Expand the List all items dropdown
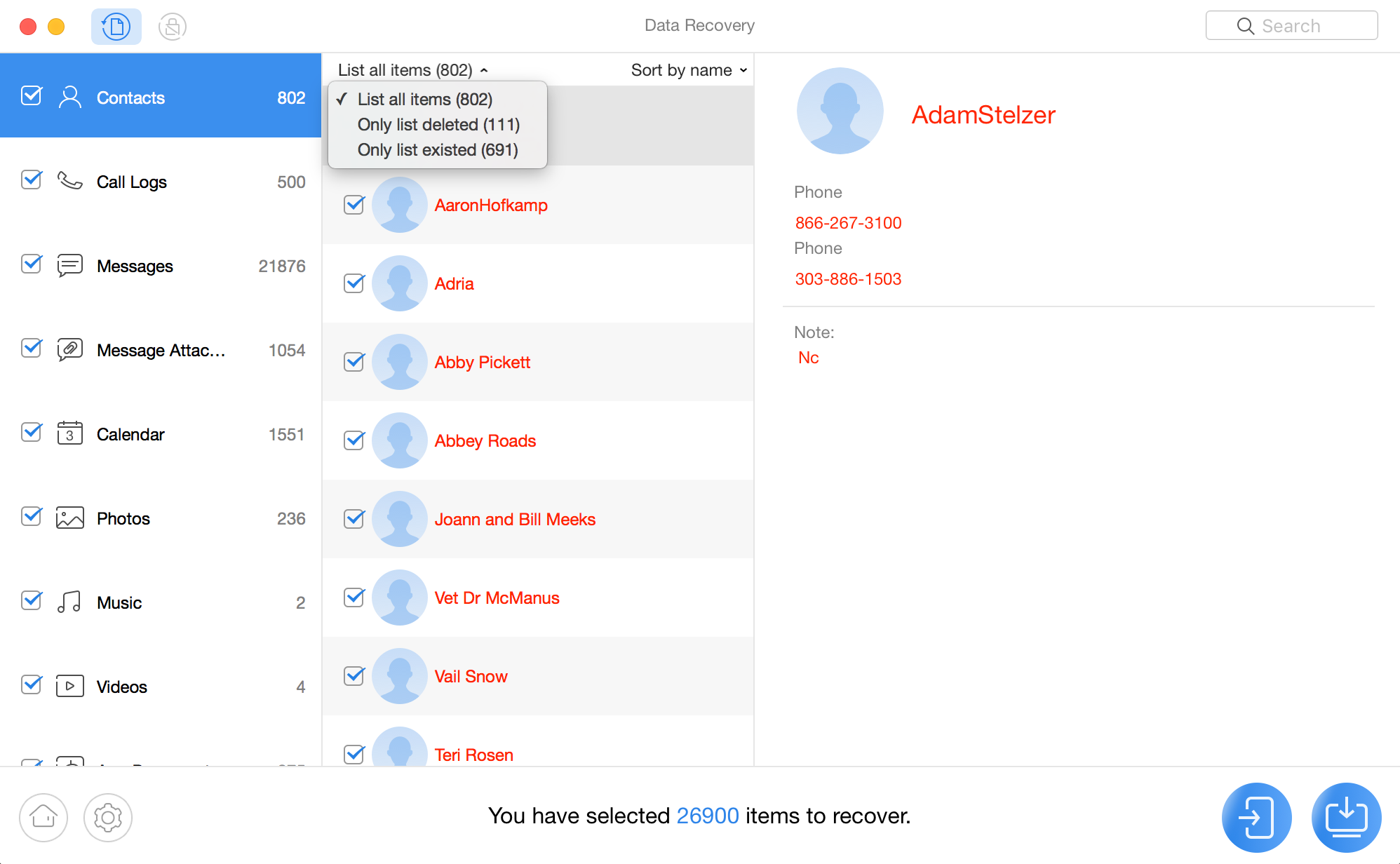Screen dimensions: 1400x864 tap(413, 70)
